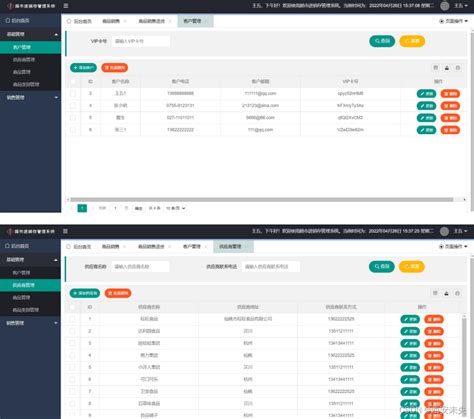Viewport: 474px width, 419px height.
Task: Delete supplier row with ID 6
Action: (434, 379)
